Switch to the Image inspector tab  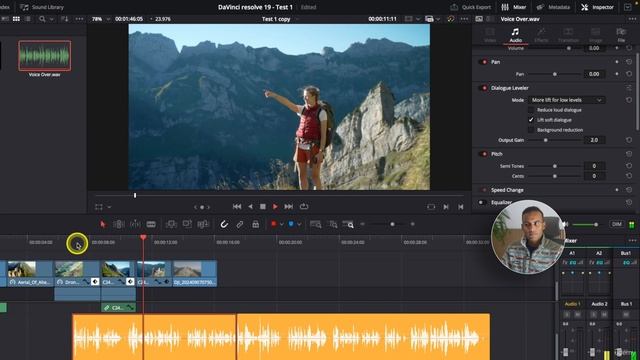pos(596,35)
